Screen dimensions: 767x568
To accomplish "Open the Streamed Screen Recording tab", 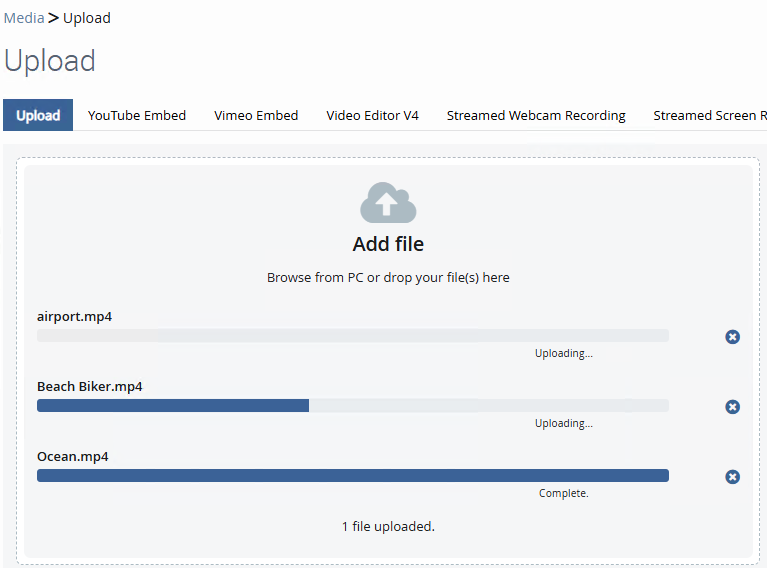I will 709,115.
